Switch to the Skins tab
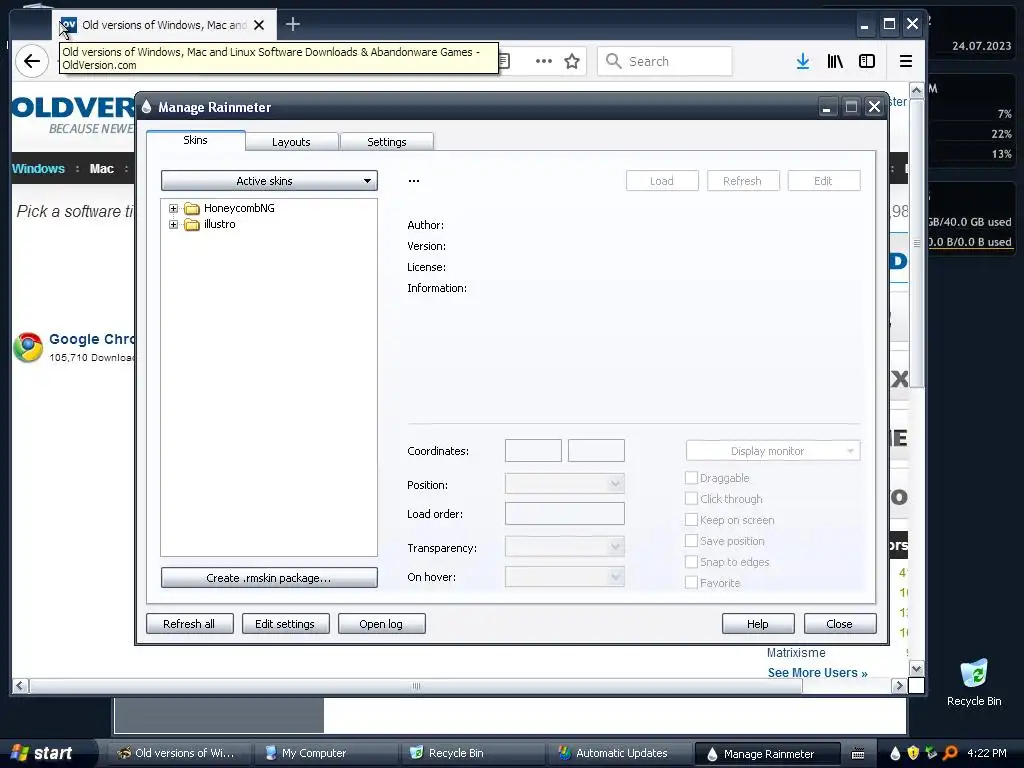The height and width of the screenshot is (768, 1024). (x=195, y=140)
